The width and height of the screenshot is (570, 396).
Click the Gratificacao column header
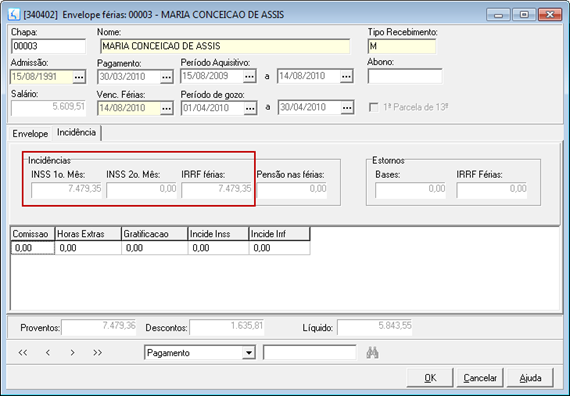(154, 234)
